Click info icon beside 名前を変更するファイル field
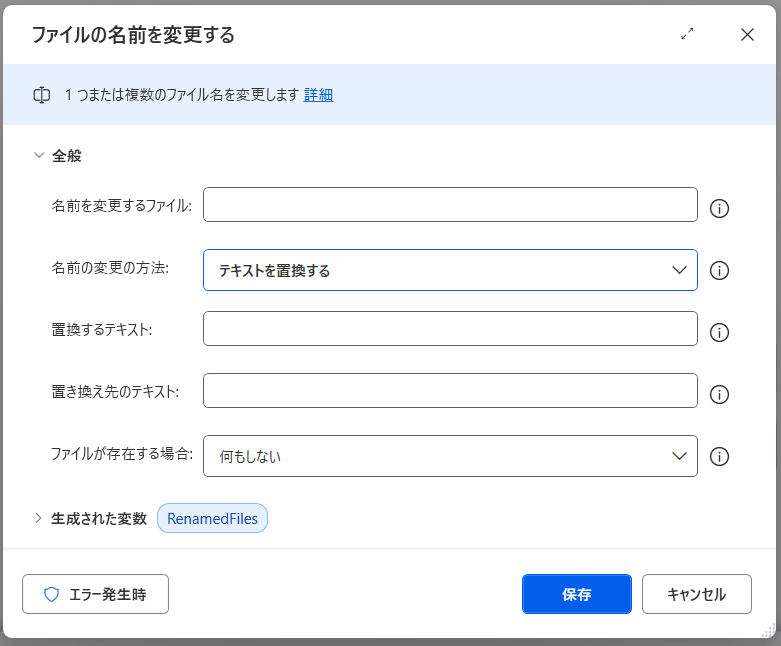 coord(718,208)
